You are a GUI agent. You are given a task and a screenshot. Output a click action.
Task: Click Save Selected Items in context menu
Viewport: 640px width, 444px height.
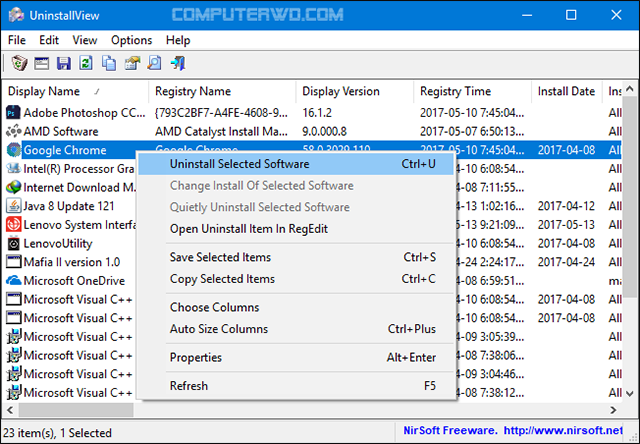click(296, 258)
